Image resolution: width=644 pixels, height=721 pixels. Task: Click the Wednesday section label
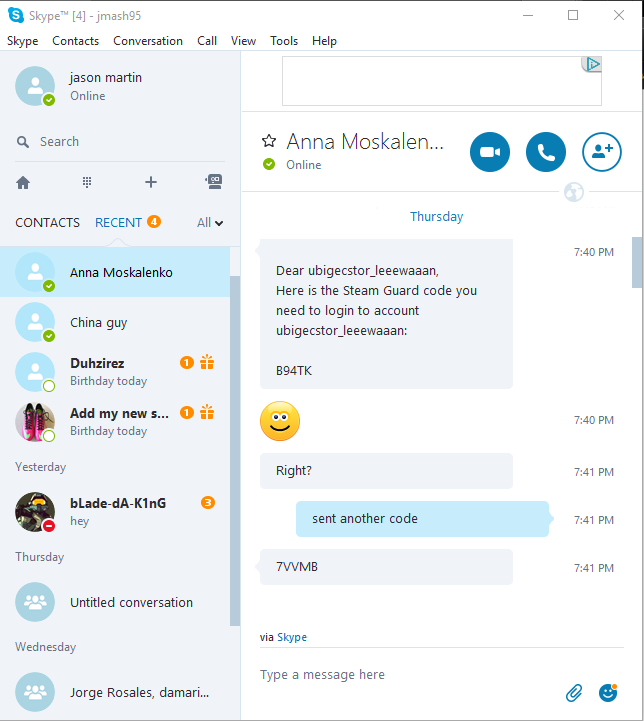coord(46,647)
